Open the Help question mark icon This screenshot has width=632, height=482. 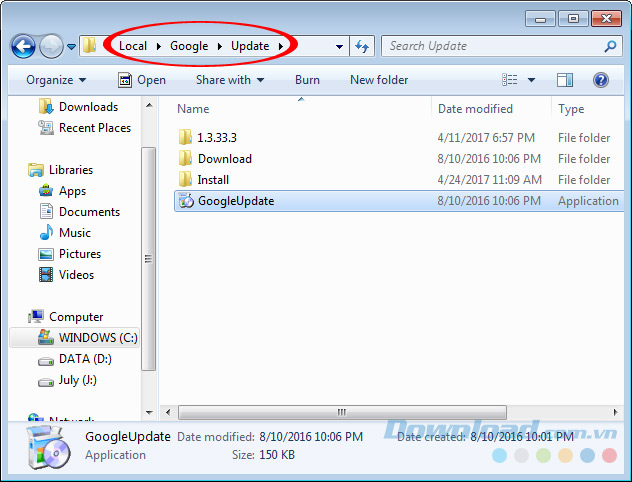click(x=601, y=80)
